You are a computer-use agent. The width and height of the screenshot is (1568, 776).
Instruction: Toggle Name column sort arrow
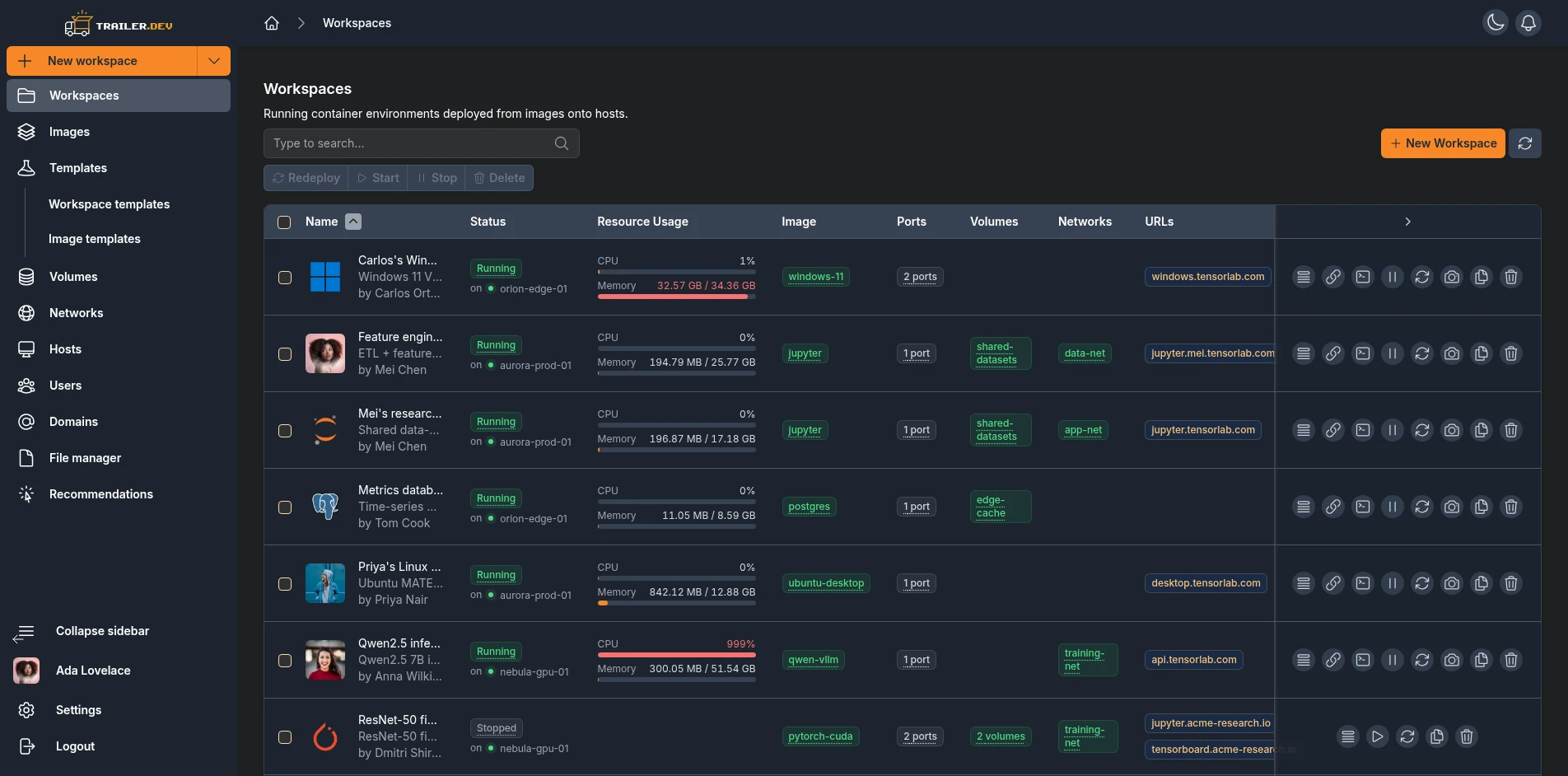coord(353,222)
